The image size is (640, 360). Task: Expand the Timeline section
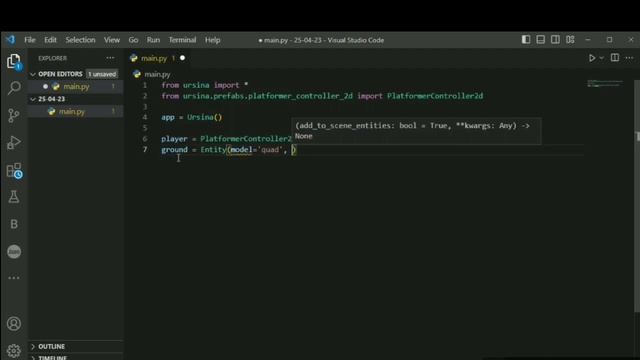pyautogui.click(x=52, y=357)
